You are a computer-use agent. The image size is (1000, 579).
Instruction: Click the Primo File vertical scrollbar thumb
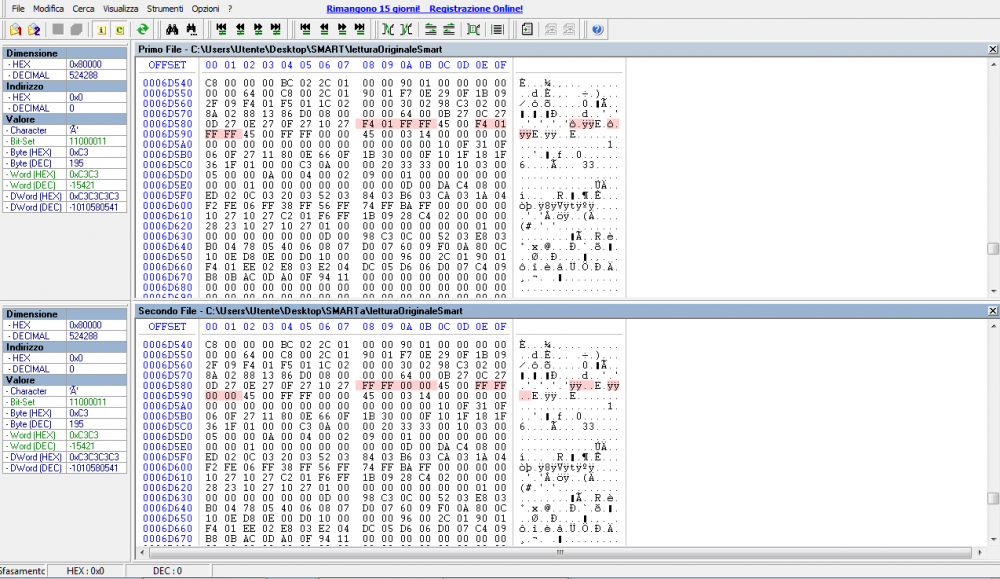pos(992,249)
